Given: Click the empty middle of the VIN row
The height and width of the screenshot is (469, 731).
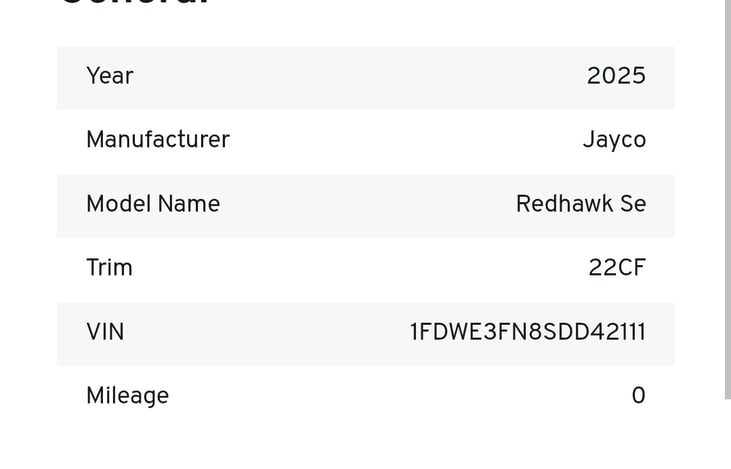Looking at the screenshot, I should pos(266,334).
